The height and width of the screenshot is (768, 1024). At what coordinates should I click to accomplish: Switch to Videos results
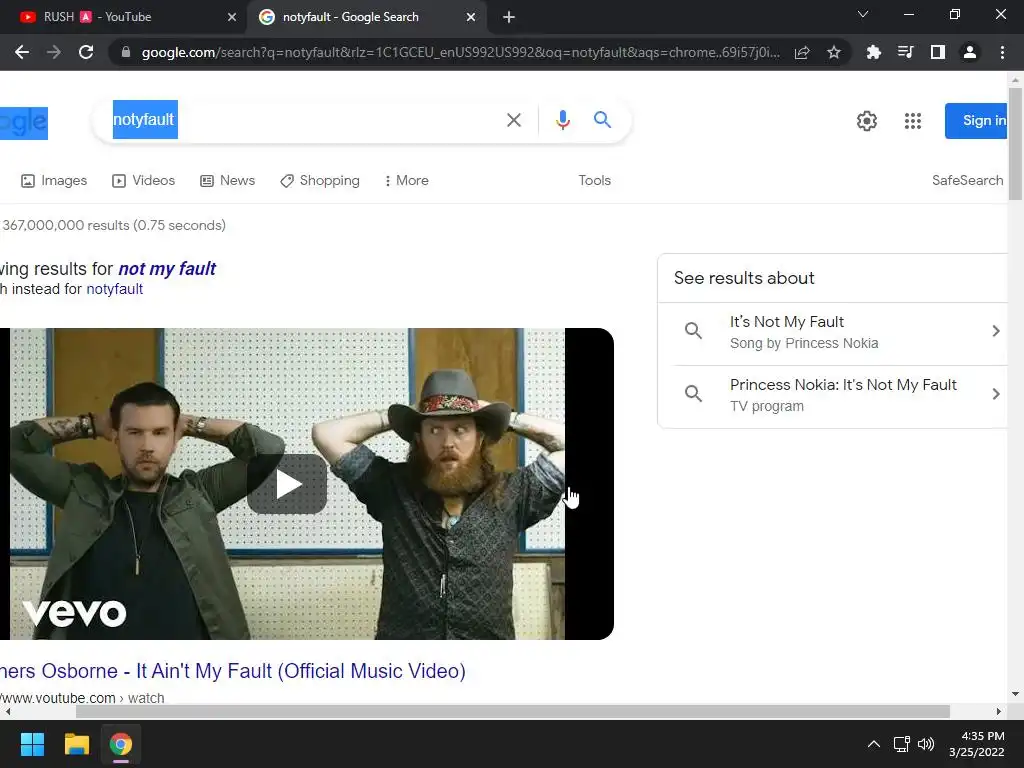pos(144,180)
